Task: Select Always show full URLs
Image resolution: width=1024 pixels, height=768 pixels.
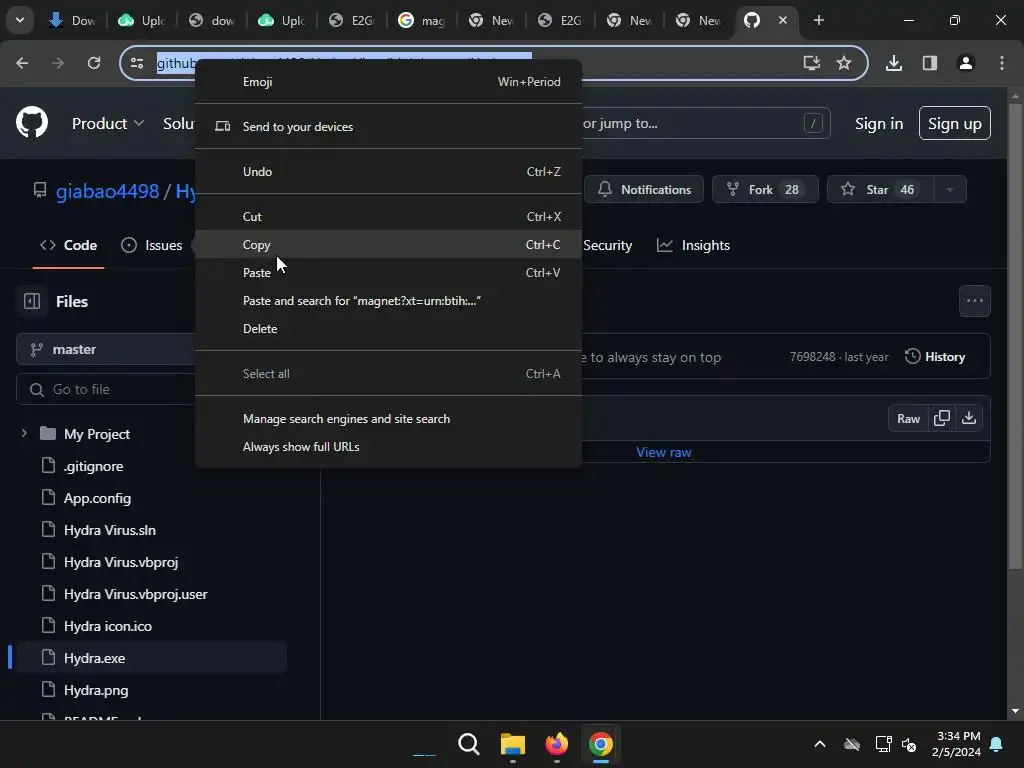Action: point(389,447)
